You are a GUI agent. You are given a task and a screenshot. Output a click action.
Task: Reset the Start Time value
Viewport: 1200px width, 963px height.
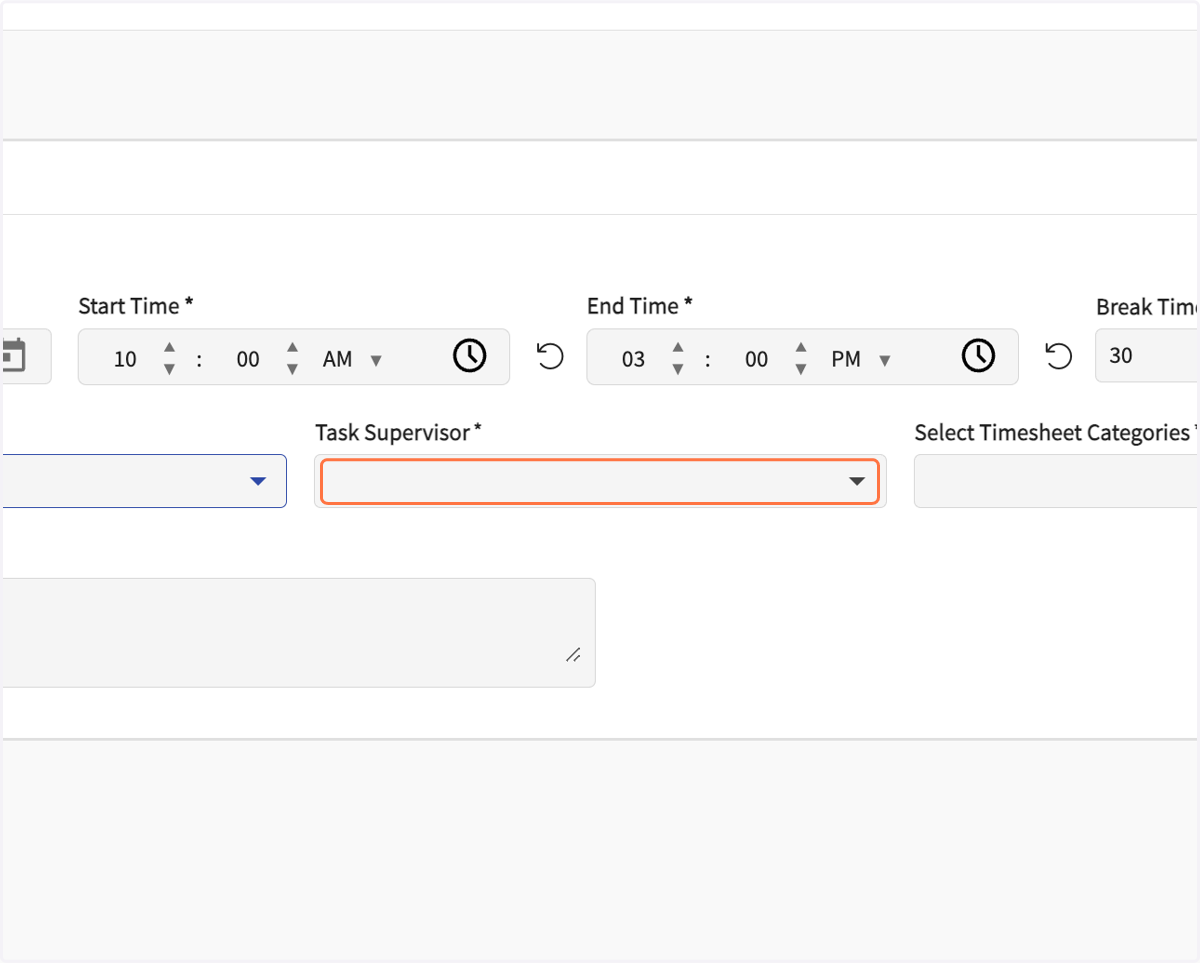550,356
